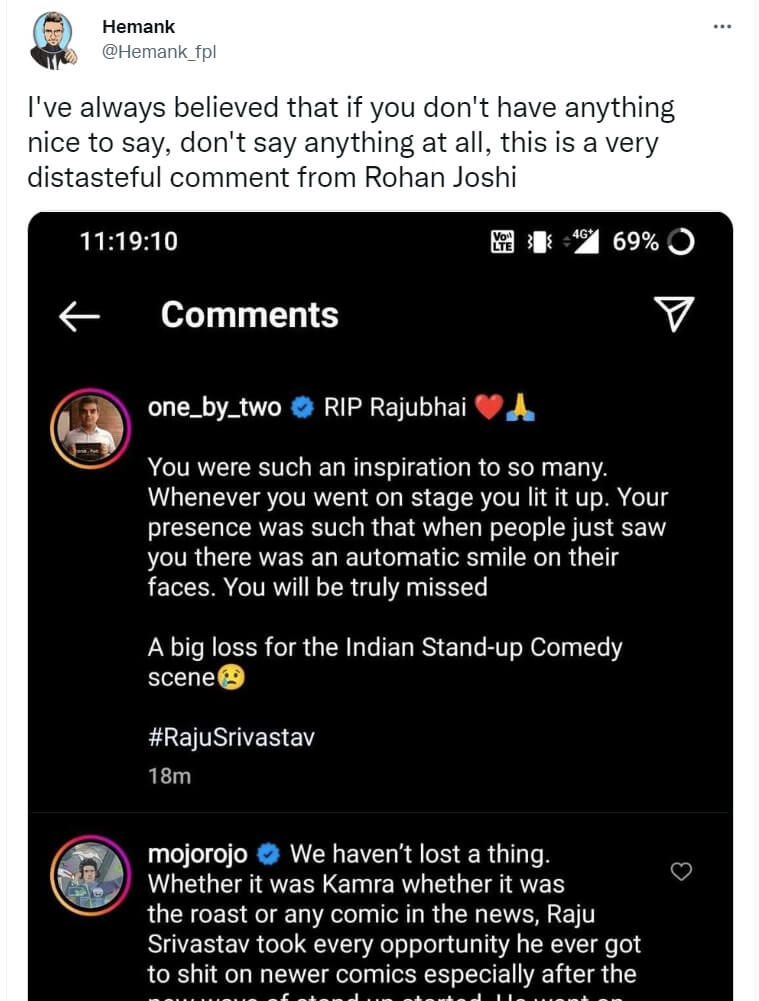Click the one_by_two verified badge
759x1001 pixels.
click(x=302, y=408)
